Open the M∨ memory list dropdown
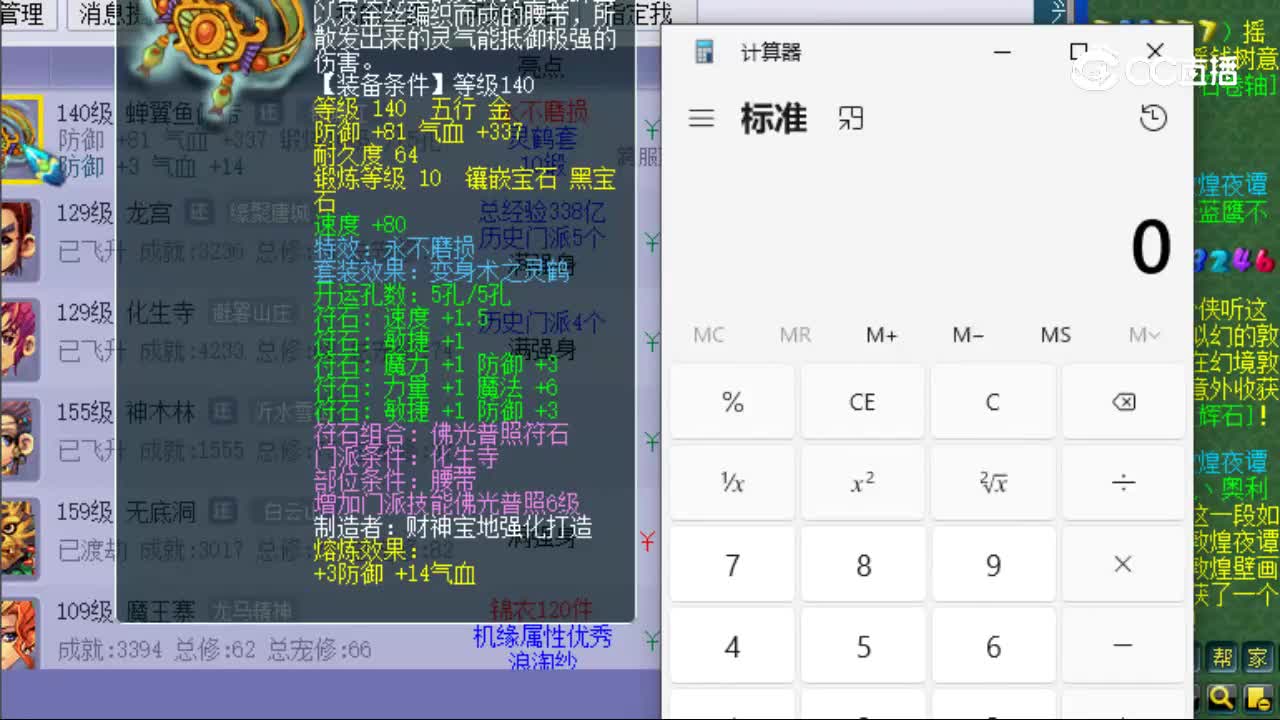This screenshot has height=720, width=1280. 1143,335
